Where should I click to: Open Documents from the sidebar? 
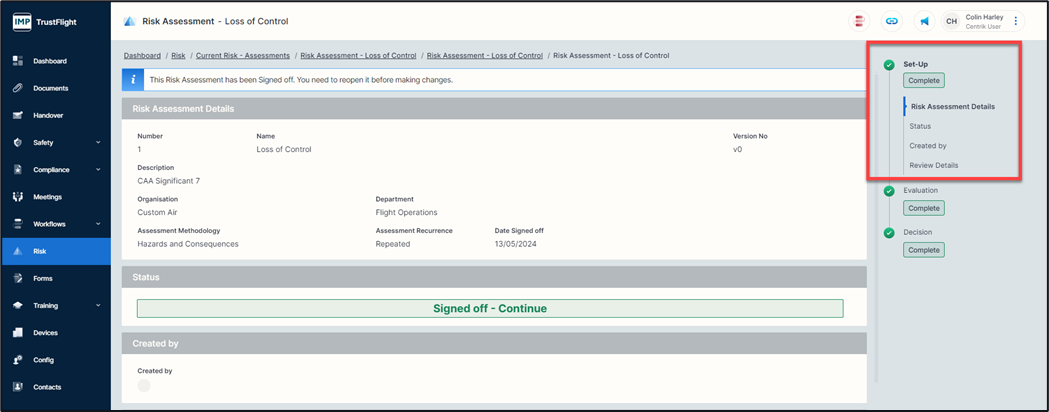tap(50, 88)
